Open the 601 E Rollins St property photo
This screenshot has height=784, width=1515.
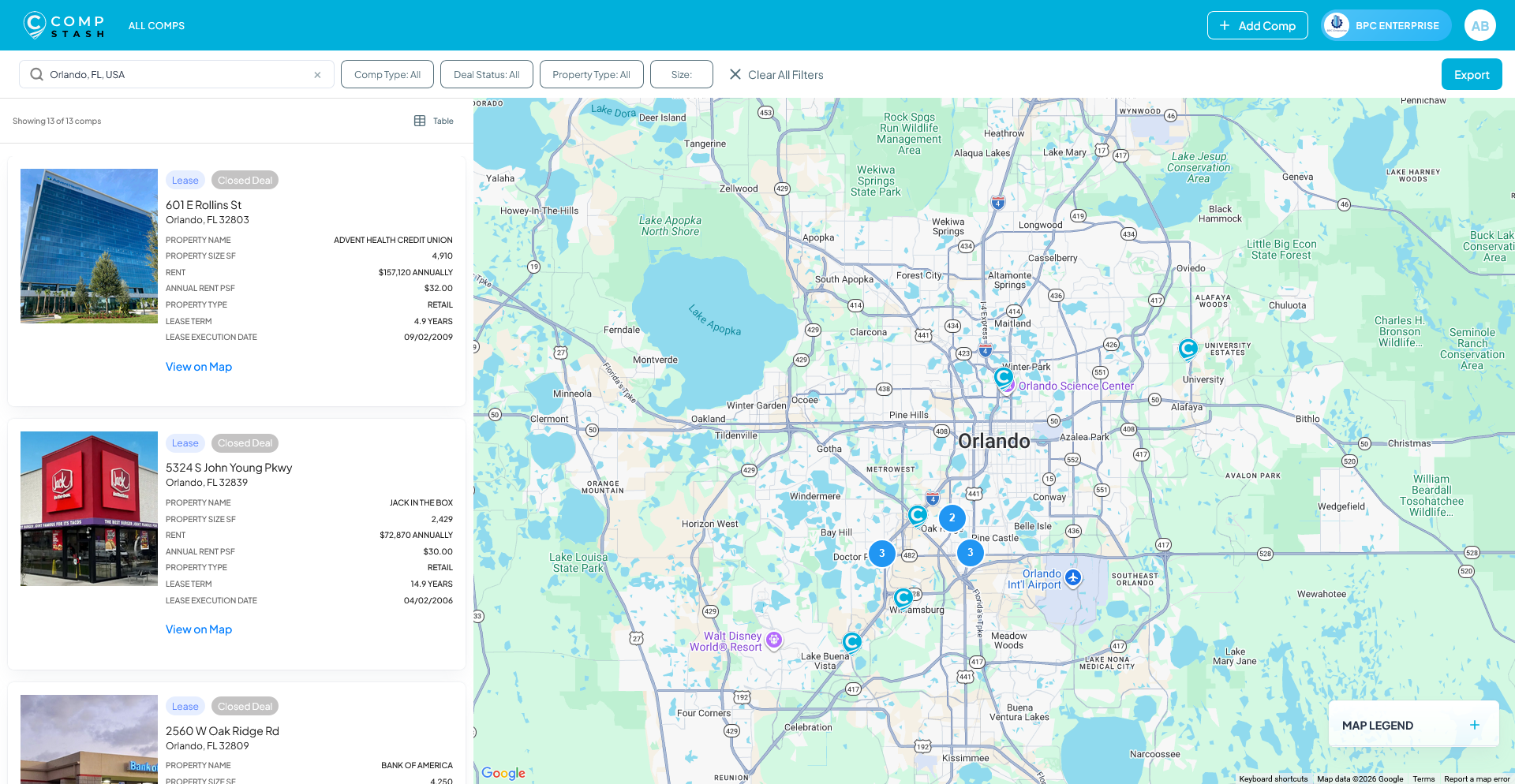[x=89, y=245]
